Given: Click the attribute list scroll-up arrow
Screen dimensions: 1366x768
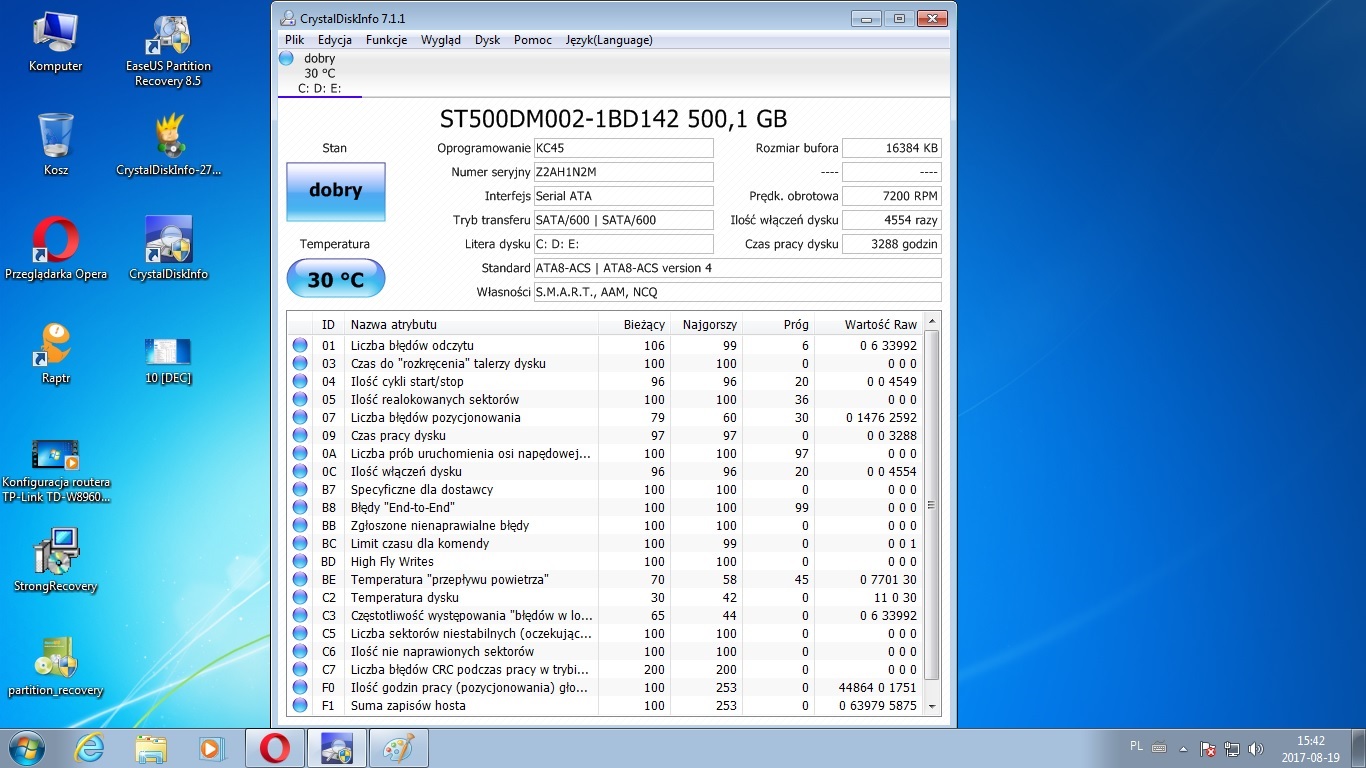Looking at the screenshot, I should (932, 322).
